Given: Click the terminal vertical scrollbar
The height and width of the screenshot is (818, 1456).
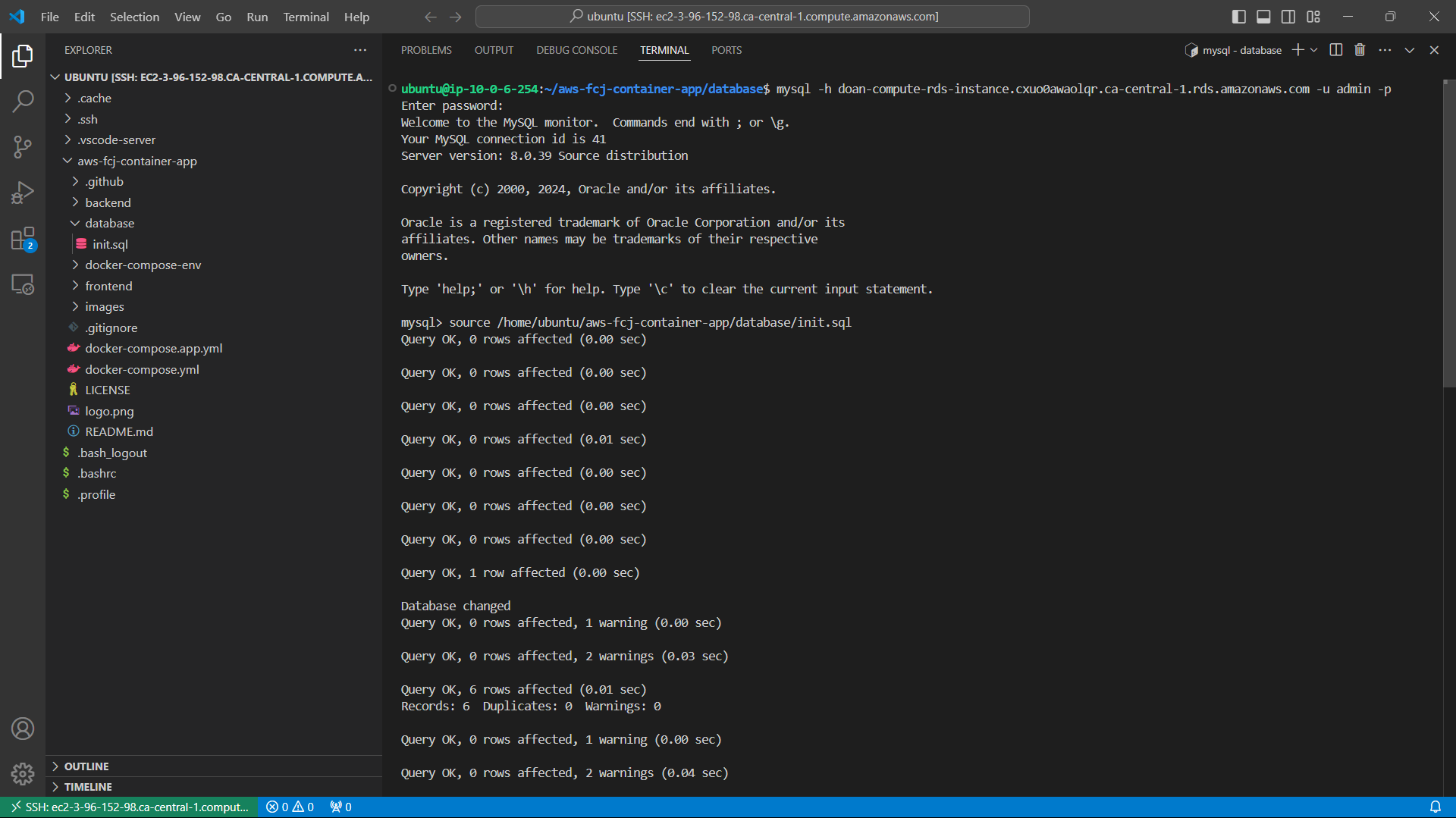Looking at the screenshot, I should [1448, 233].
